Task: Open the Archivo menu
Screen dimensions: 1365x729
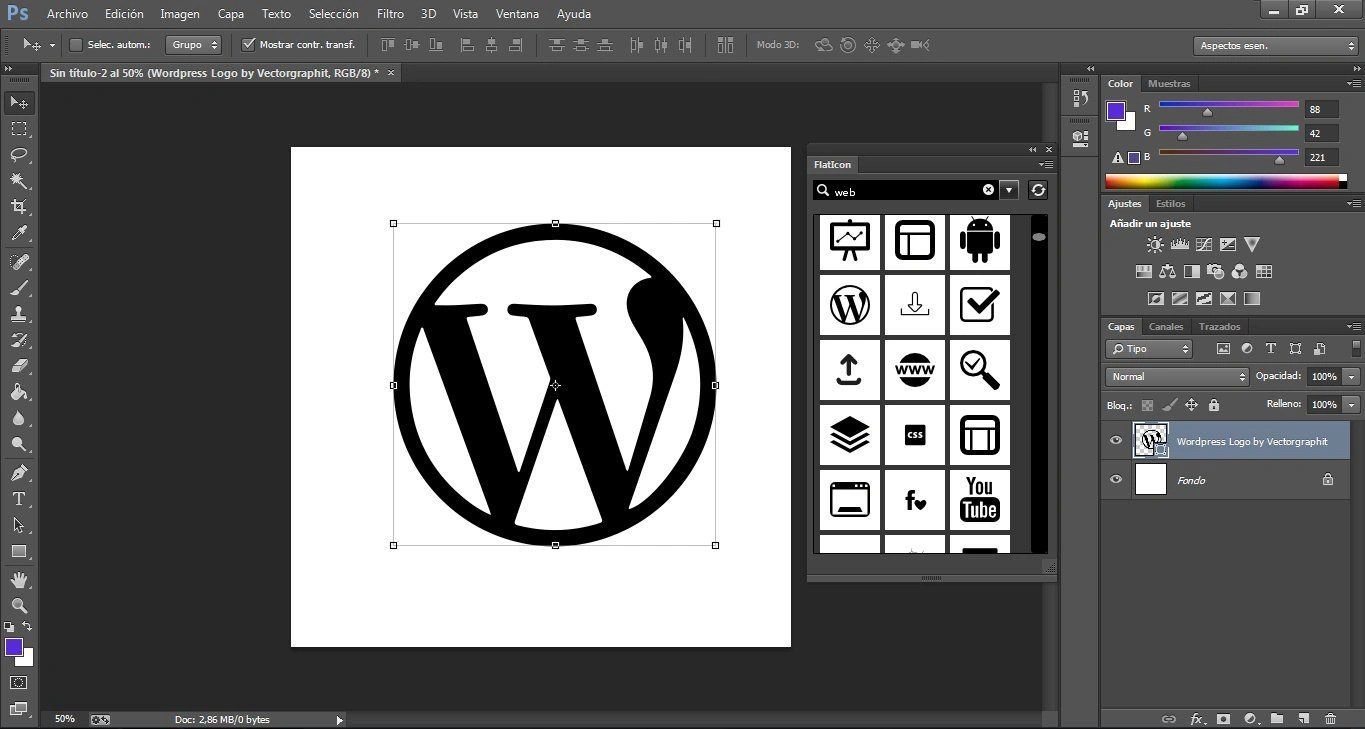Action: 67,14
